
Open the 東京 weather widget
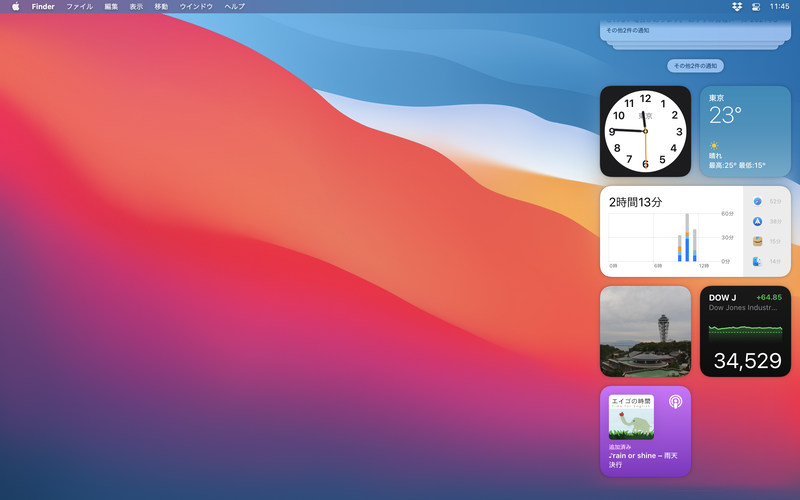(x=745, y=131)
